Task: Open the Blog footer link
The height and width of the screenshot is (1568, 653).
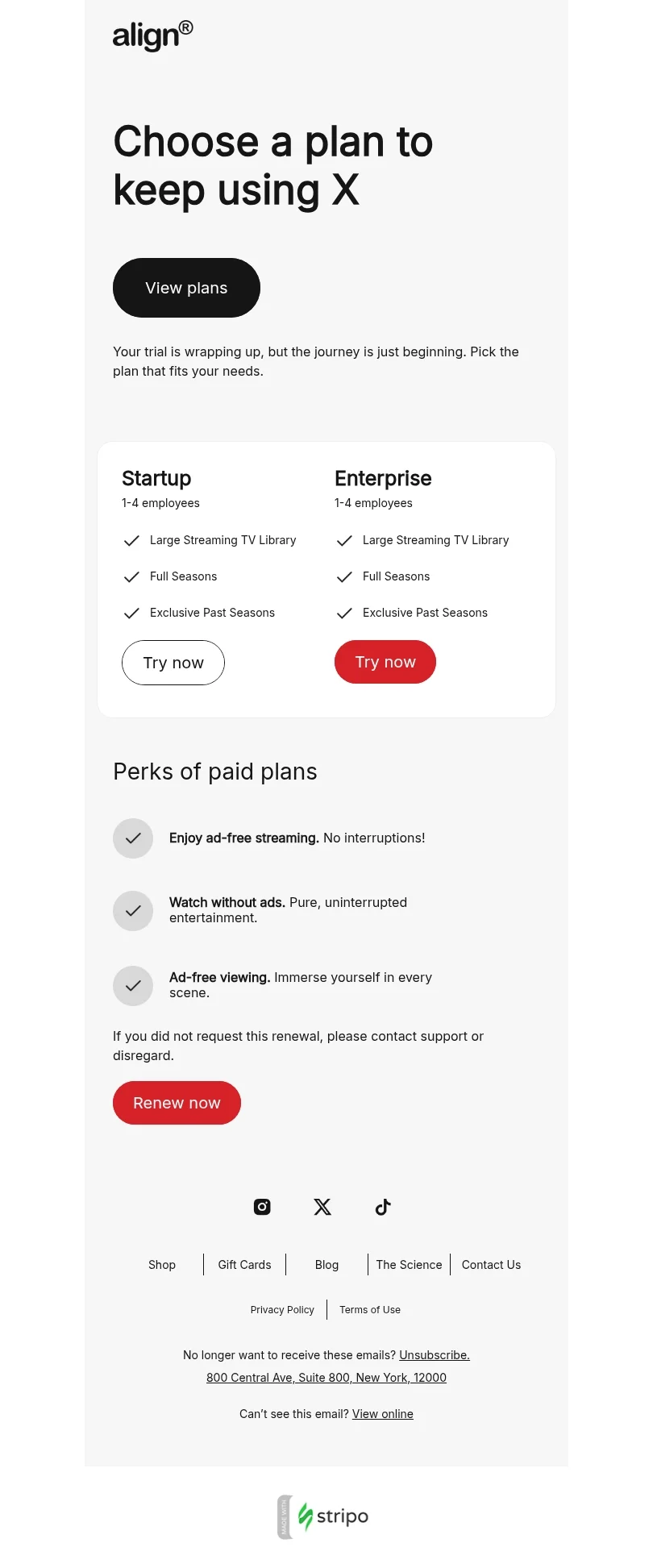Action: [326, 1265]
